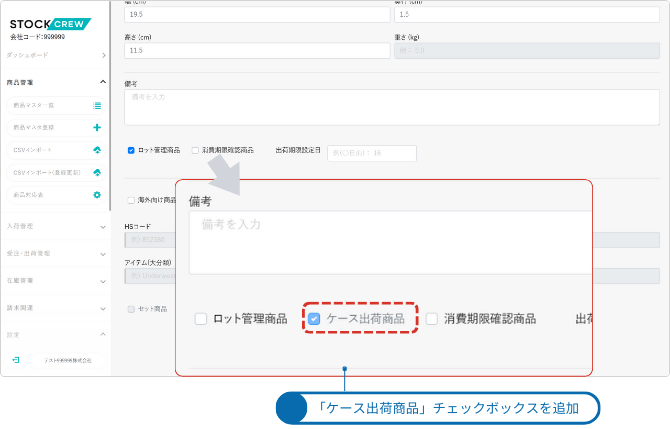Click the chevron arrow next to ダッシュボード

[x=103, y=56]
